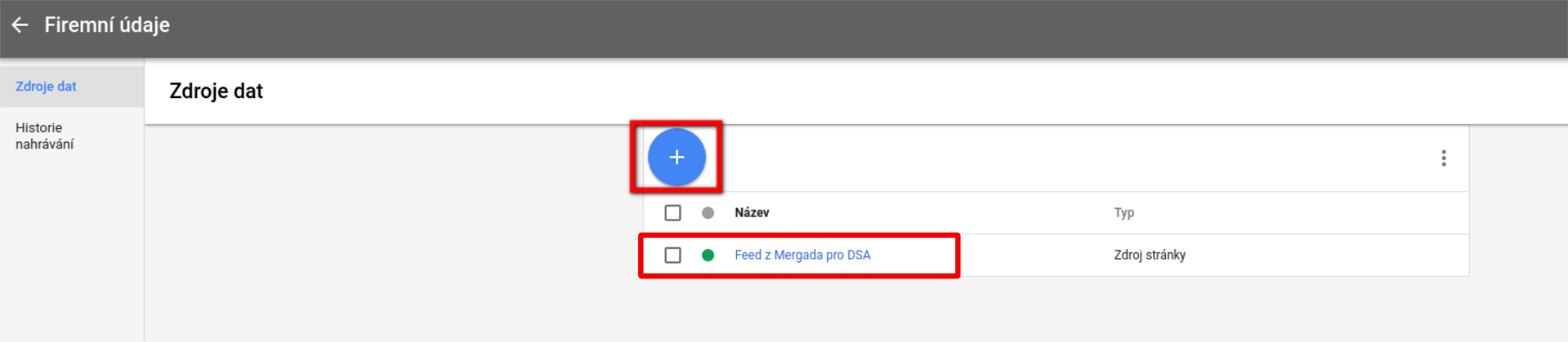Open the three-dot more options menu
The height and width of the screenshot is (342, 1568).
(x=1444, y=158)
